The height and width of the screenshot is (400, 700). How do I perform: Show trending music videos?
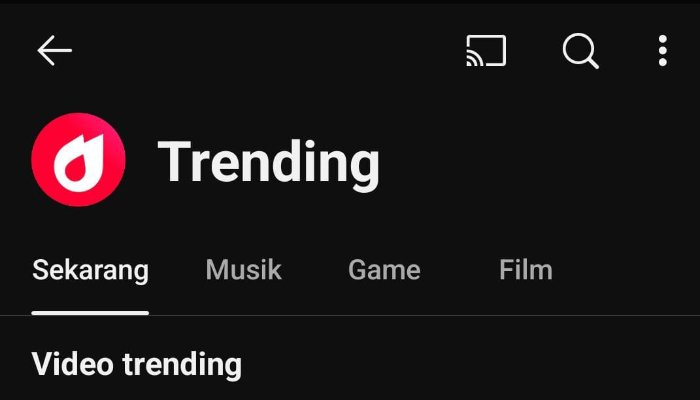(x=243, y=269)
